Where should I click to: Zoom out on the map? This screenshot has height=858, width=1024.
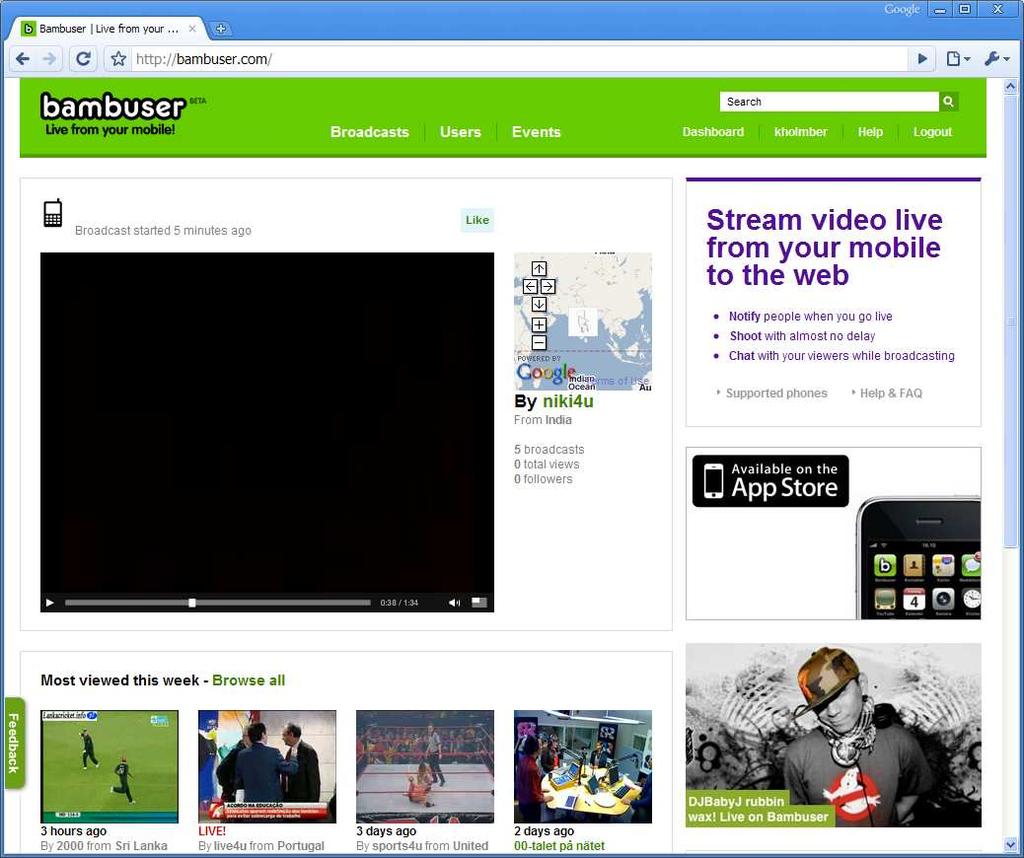539,343
